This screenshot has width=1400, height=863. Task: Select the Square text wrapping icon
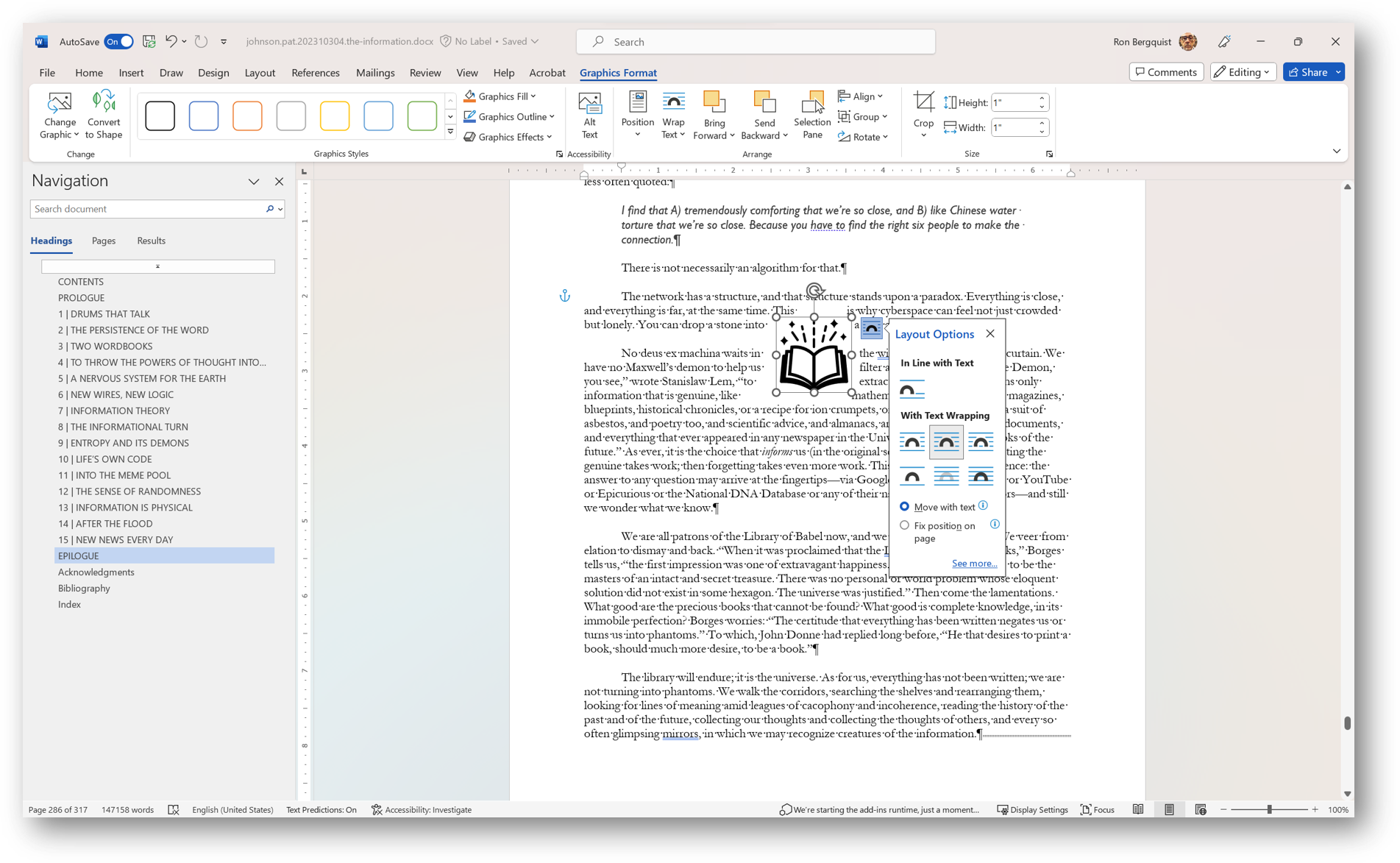pos(912,442)
